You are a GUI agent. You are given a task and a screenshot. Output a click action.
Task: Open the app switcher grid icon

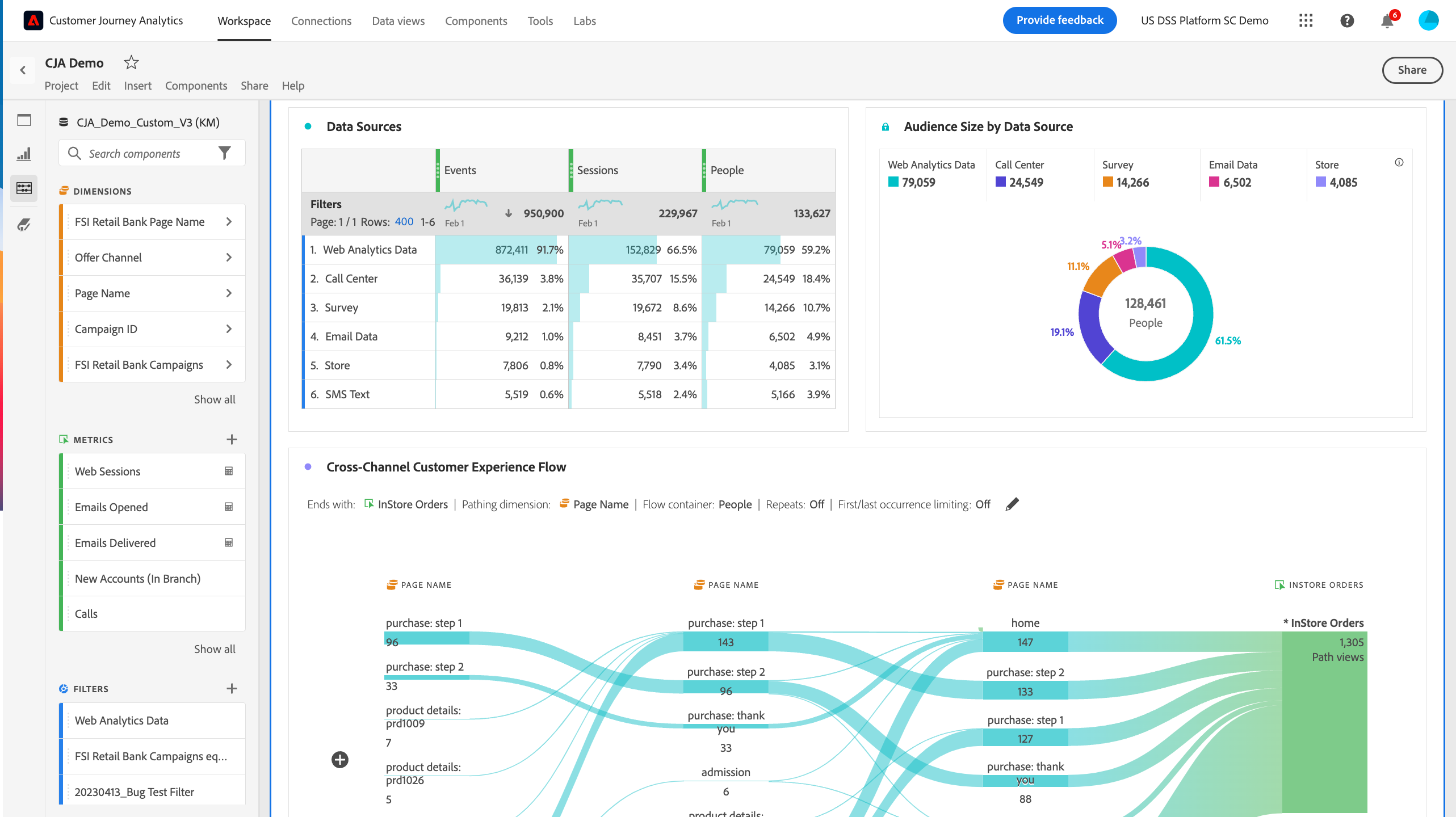[x=1306, y=21]
